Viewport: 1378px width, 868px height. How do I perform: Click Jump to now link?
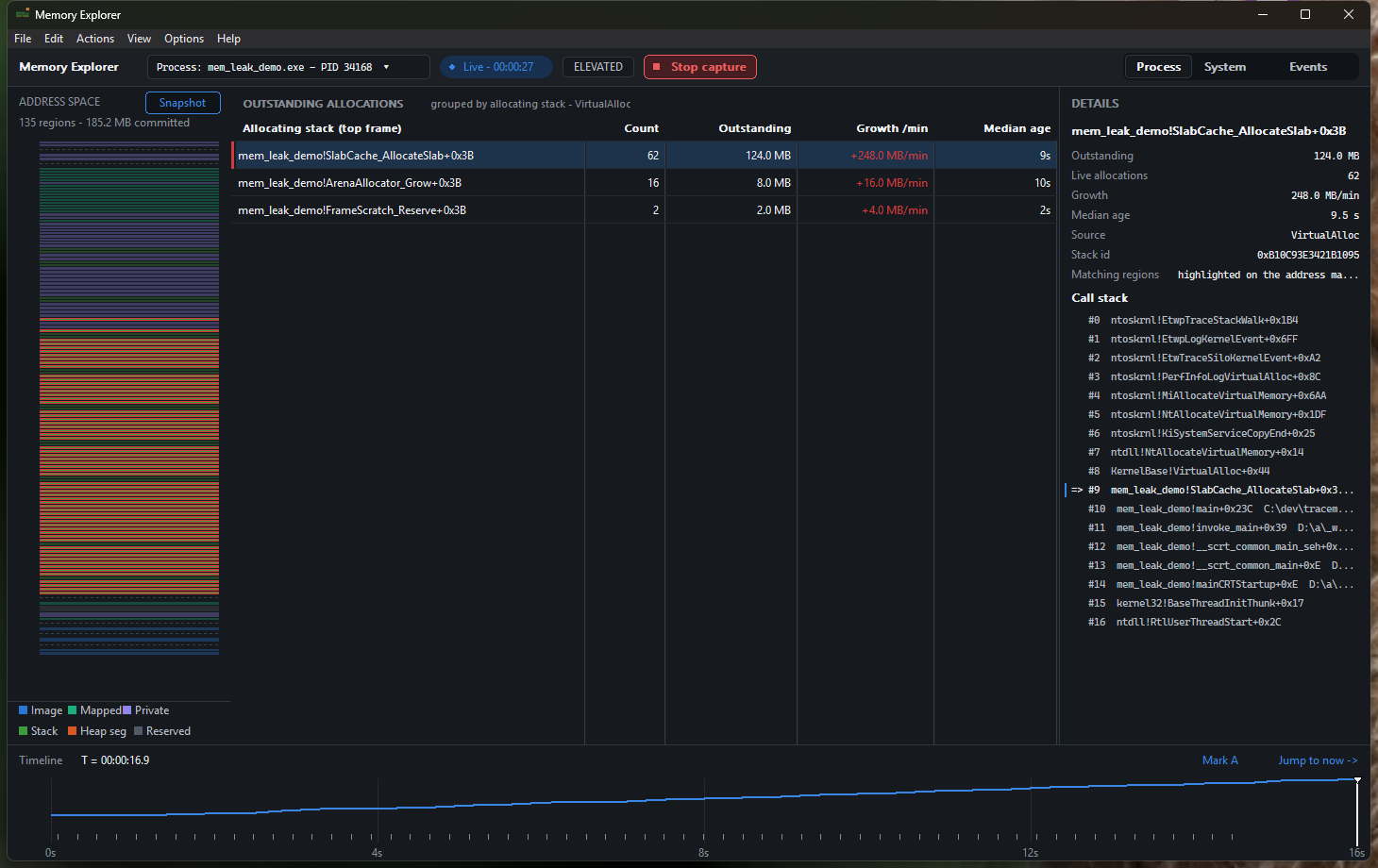pyautogui.click(x=1318, y=760)
